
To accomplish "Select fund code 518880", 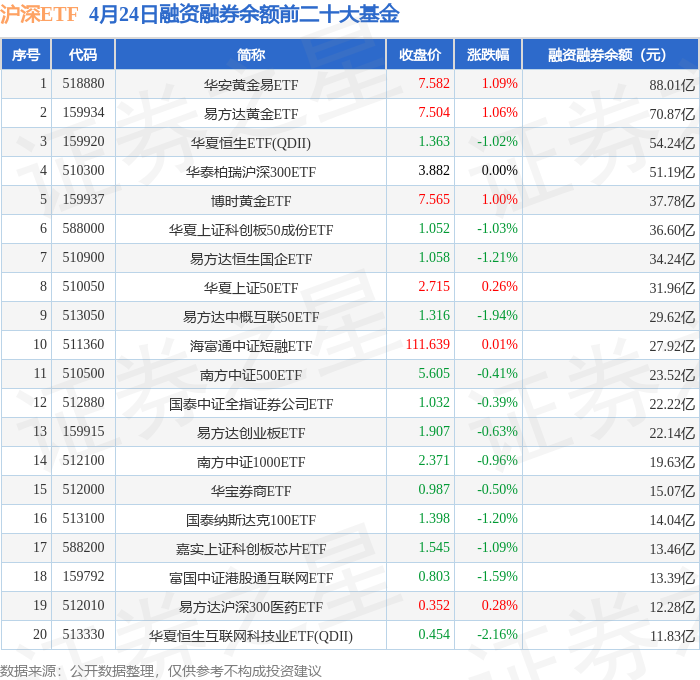I will click(83, 83).
